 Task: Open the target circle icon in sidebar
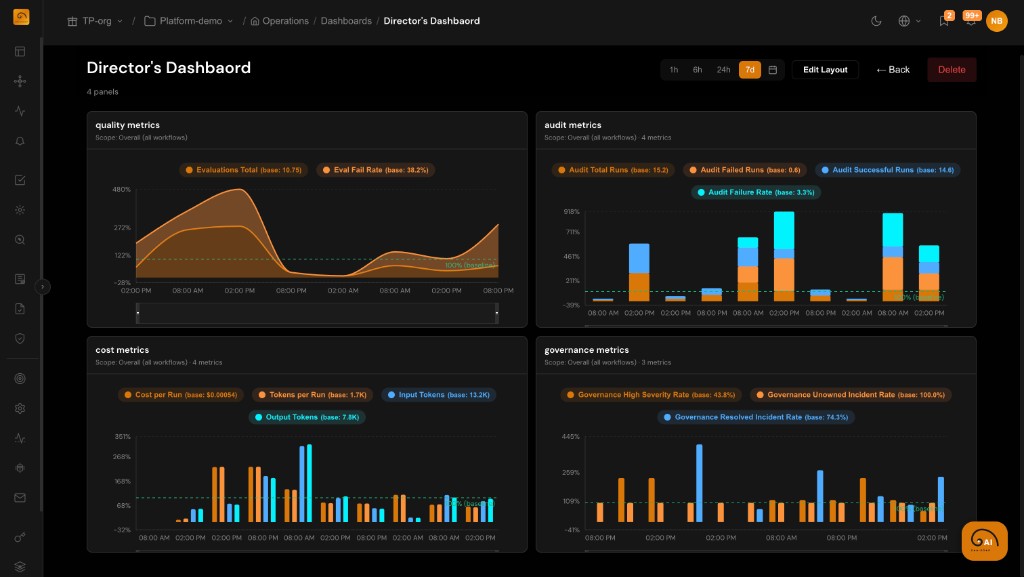[20, 379]
